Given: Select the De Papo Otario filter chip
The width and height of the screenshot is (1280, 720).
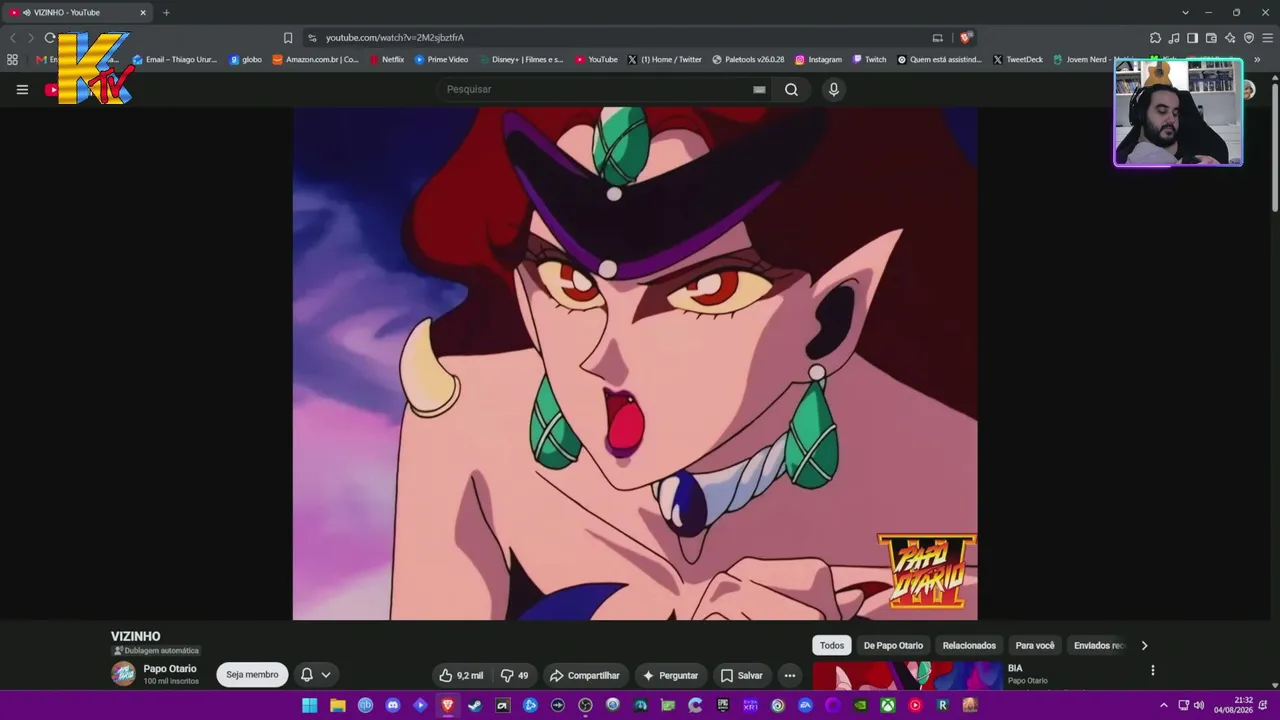Looking at the screenshot, I should coord(893,646).
